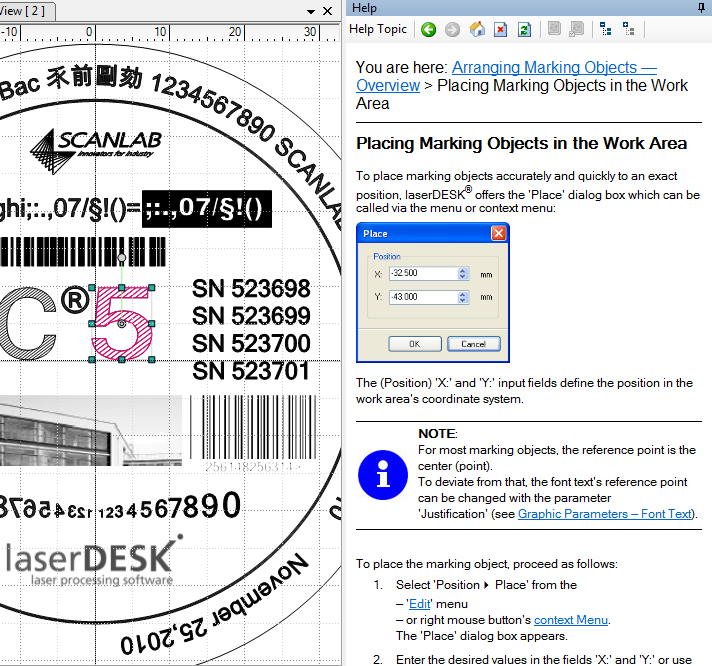Open the context Menu help link
Image resolution: width=712 pixels, height=666 pixels.
click(x=571, y=620)
